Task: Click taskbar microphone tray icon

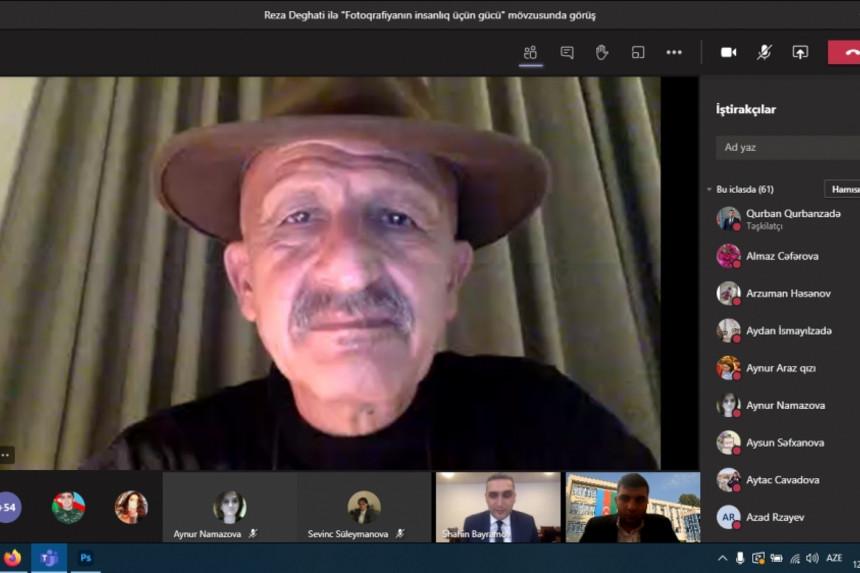Action: (740, 558)
